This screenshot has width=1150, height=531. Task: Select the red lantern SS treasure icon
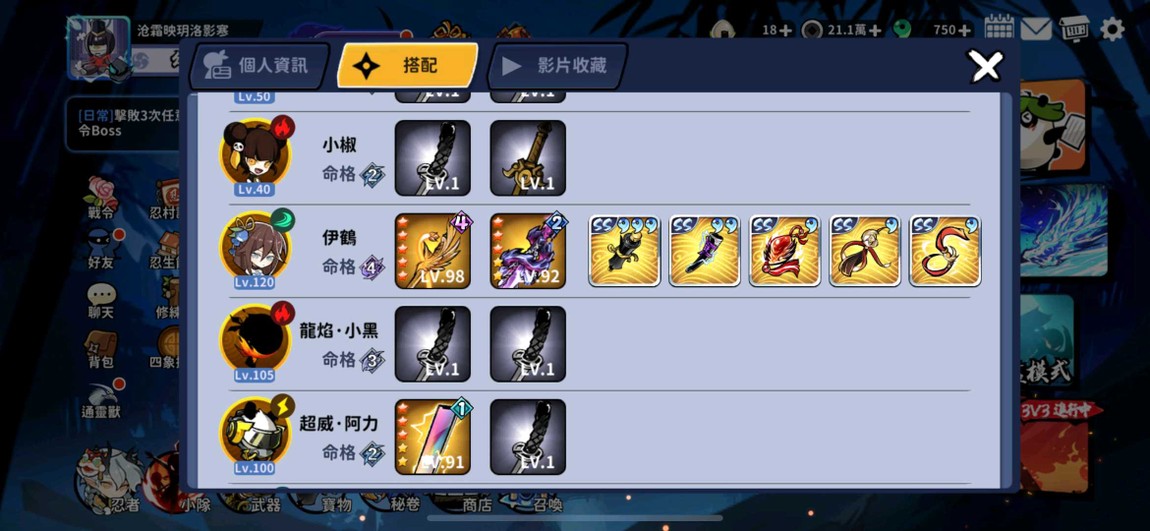tap(785, 251)
